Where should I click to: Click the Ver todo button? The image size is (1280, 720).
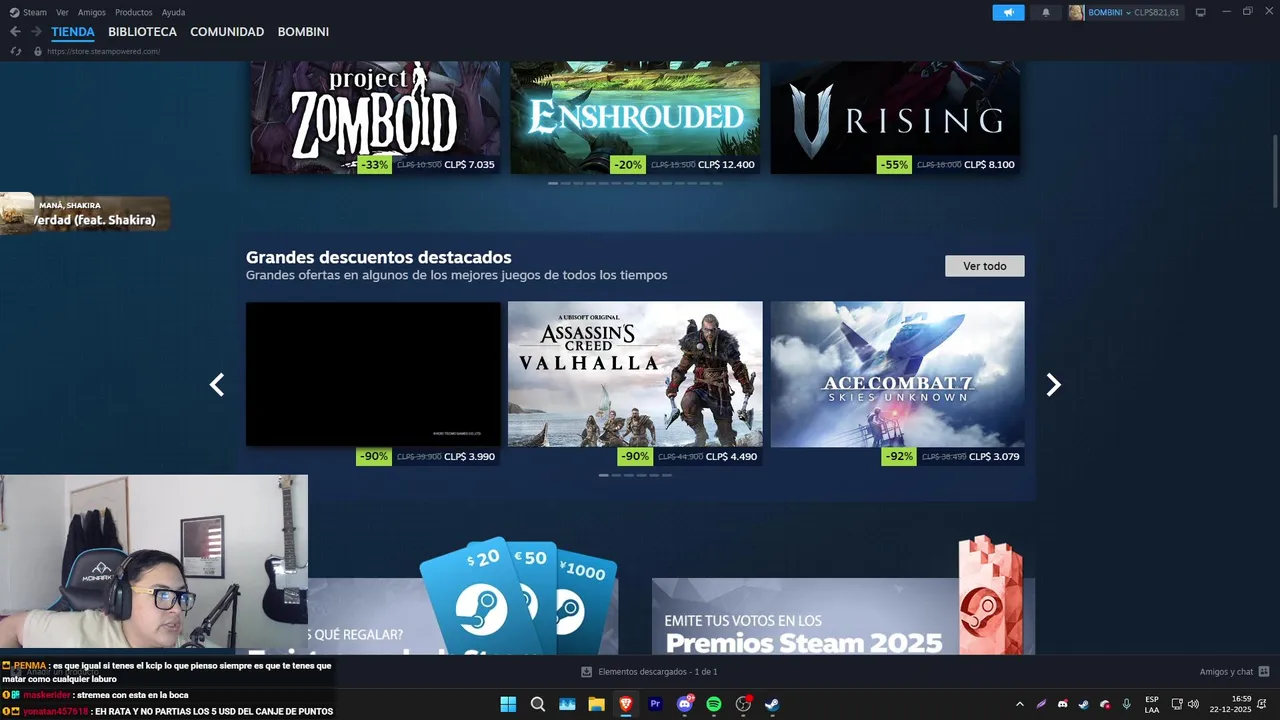click(x=985, y=266)
